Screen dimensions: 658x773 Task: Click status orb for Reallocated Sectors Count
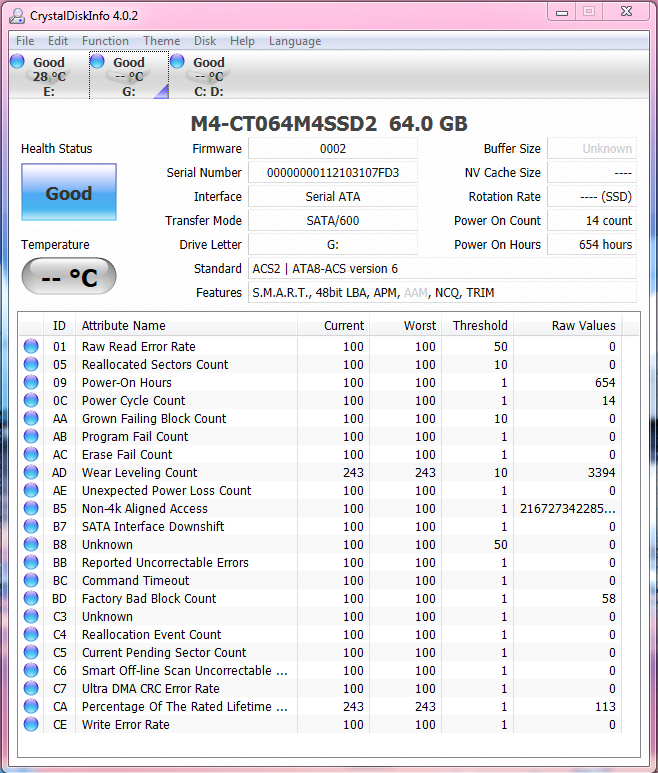point(31,364)
